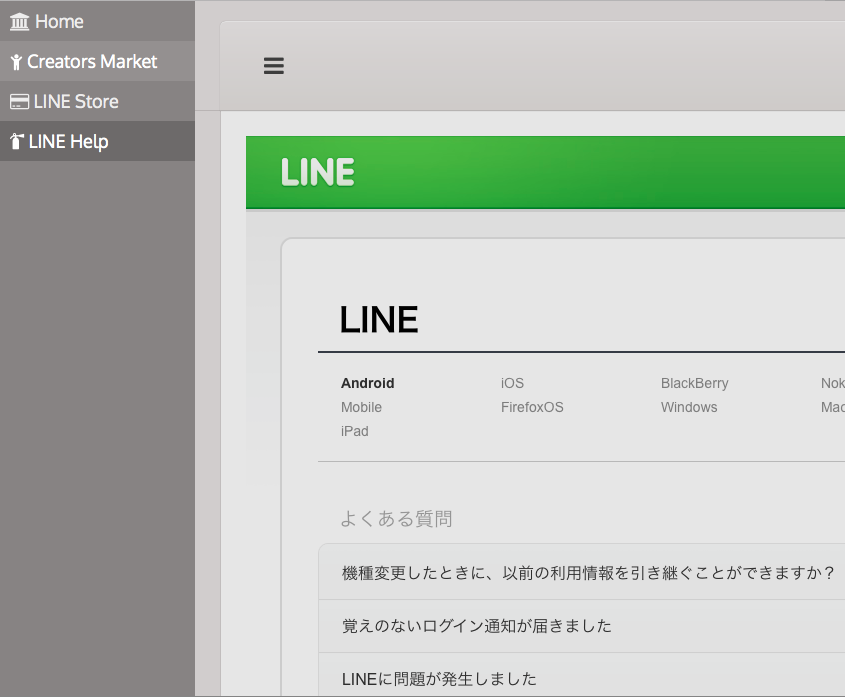Image resolution: width=845 pixels, height=697 pixels.
Task: Open the Windows help link
Action: tap(689, 407)
